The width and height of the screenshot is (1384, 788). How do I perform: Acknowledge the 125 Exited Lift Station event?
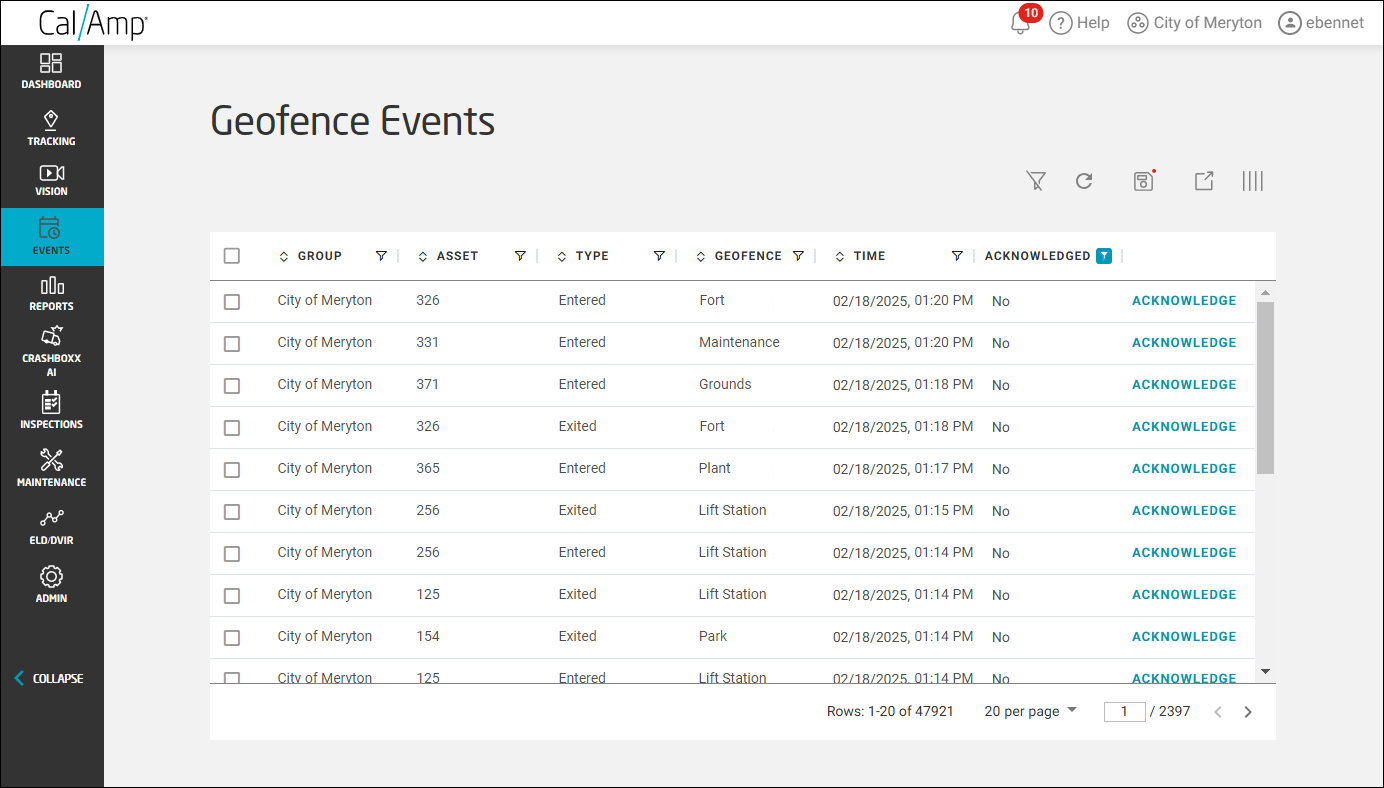pos(1184,595)
